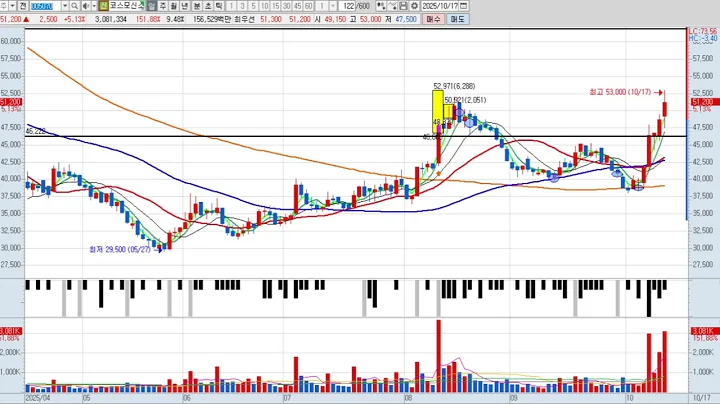This screenshot has height=404, width=720.
Task: Choose the 15 interval button
Action: (x=276, y=6)
